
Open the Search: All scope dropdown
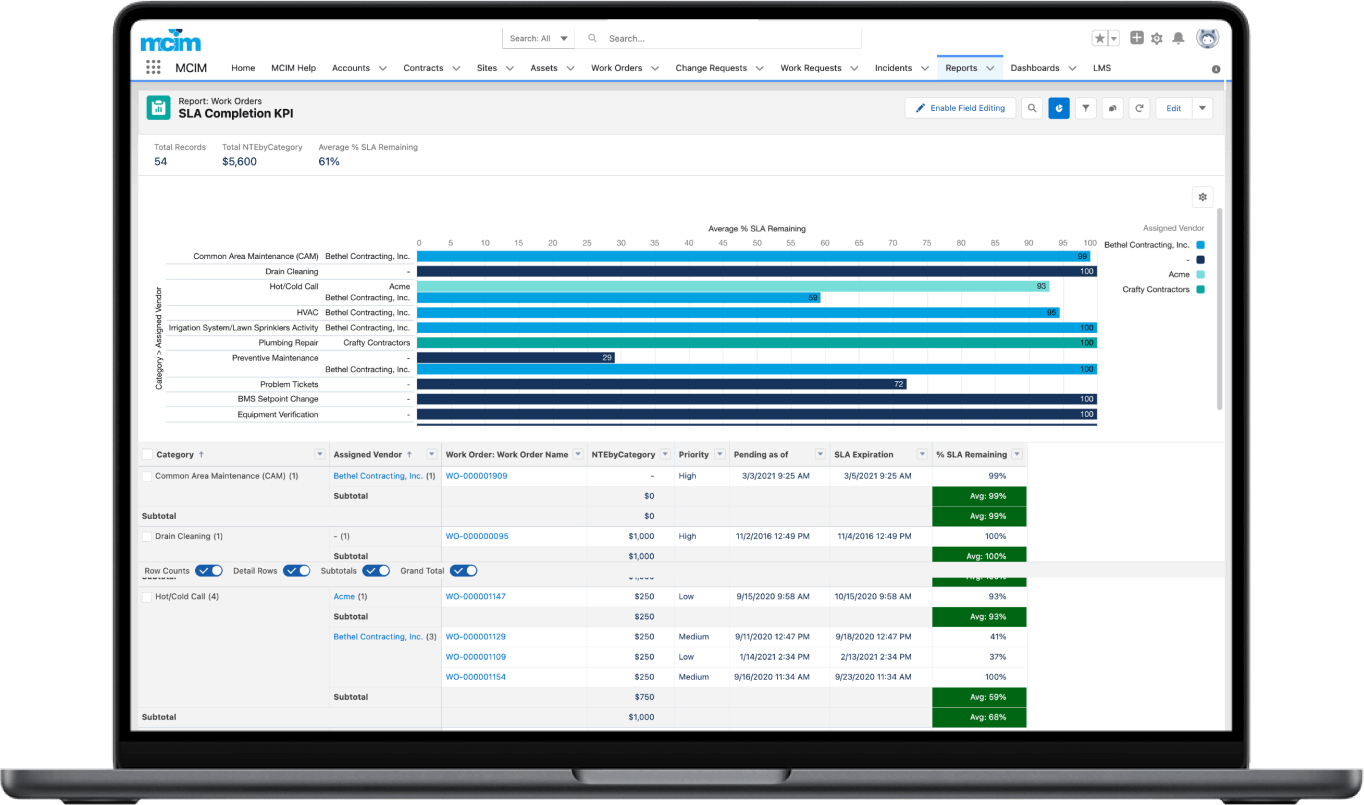click(x=538, y=38)
